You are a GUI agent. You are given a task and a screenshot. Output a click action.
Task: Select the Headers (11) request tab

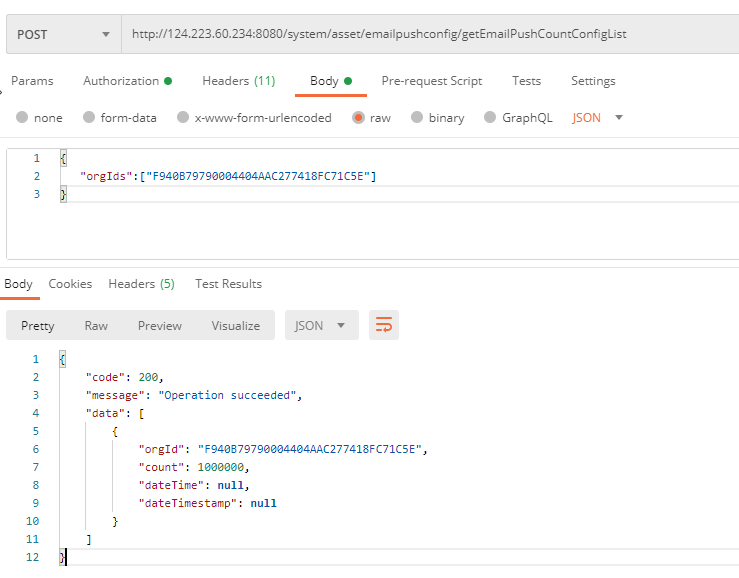point(238,81)
